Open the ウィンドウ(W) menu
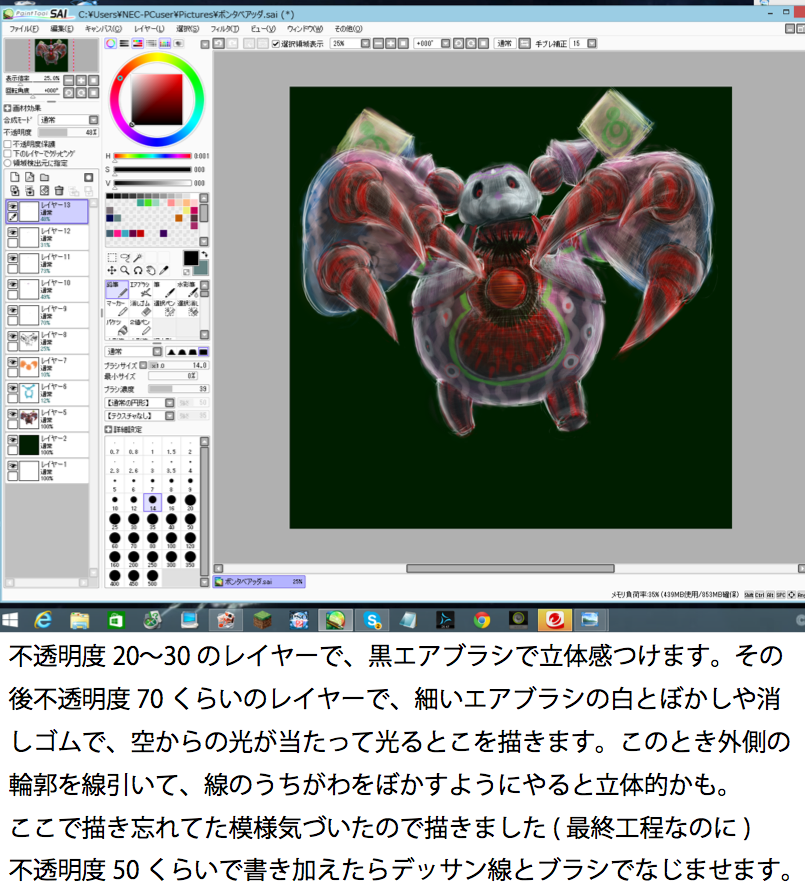Screen dimensions: 805x891 [x=305, y=28]
